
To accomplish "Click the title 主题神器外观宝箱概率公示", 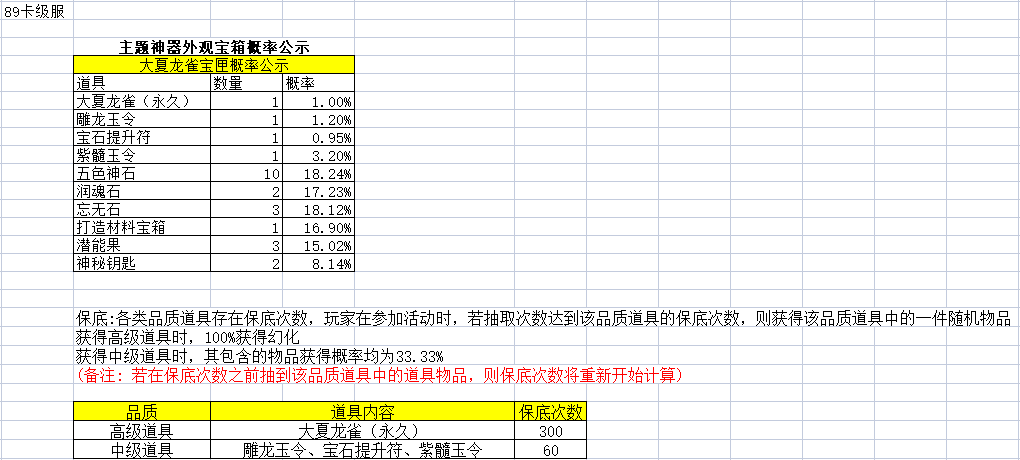I will coord(214,47).
